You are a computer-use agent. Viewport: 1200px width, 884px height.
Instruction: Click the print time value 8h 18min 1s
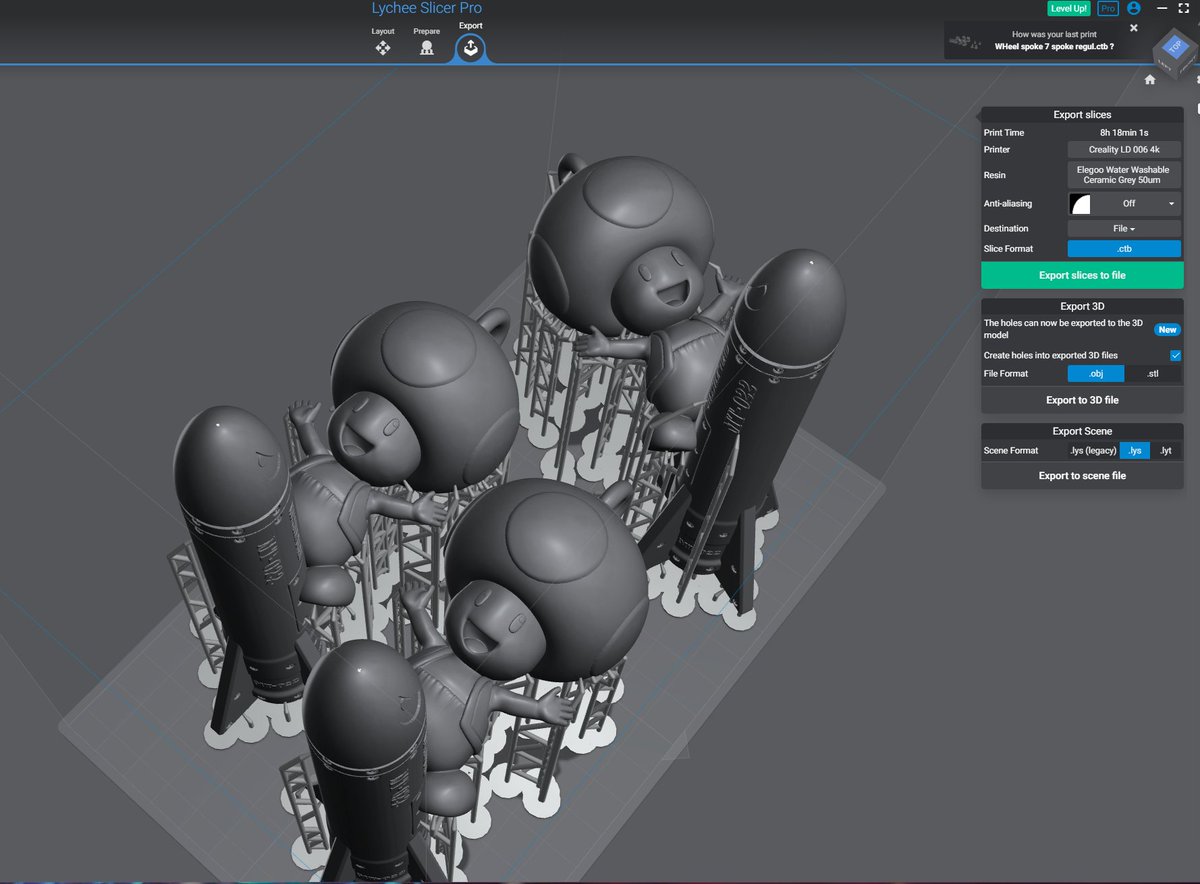pos(1124,132)
